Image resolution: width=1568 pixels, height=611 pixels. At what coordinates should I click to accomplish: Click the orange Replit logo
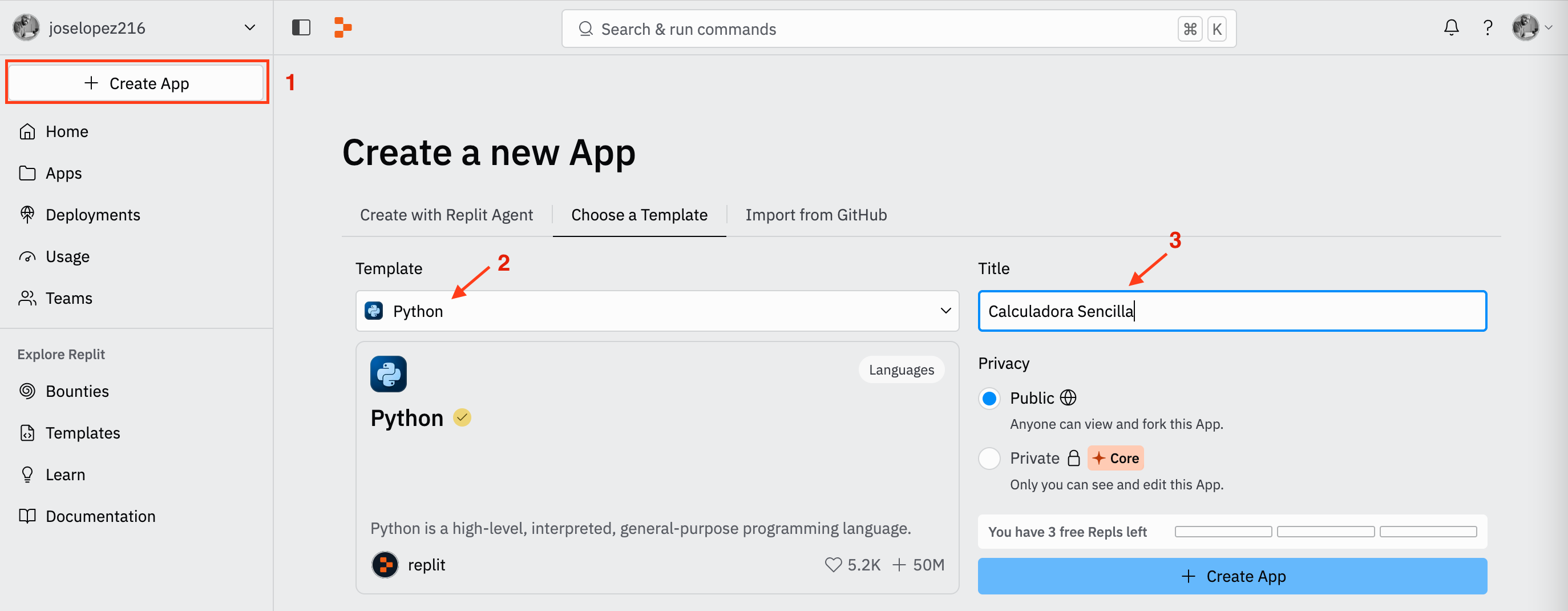click(x=343, y=28)
